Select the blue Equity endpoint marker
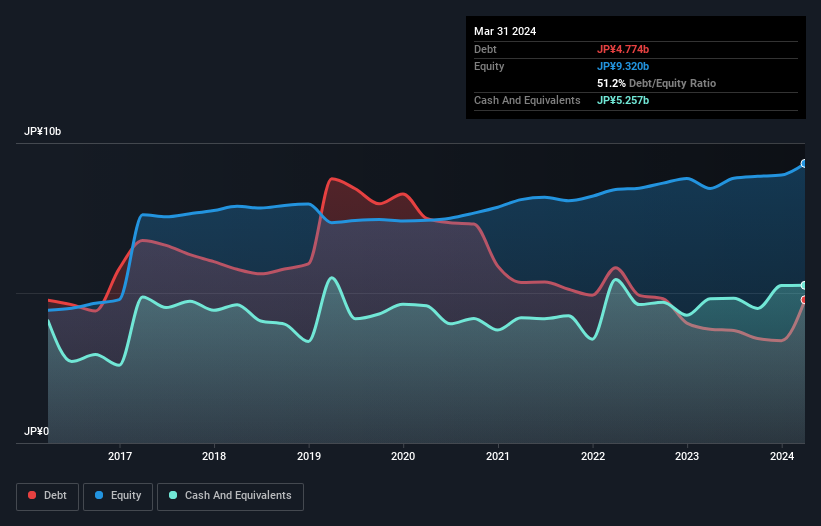Screen dimensions: 821x526 tap(804, 164)
